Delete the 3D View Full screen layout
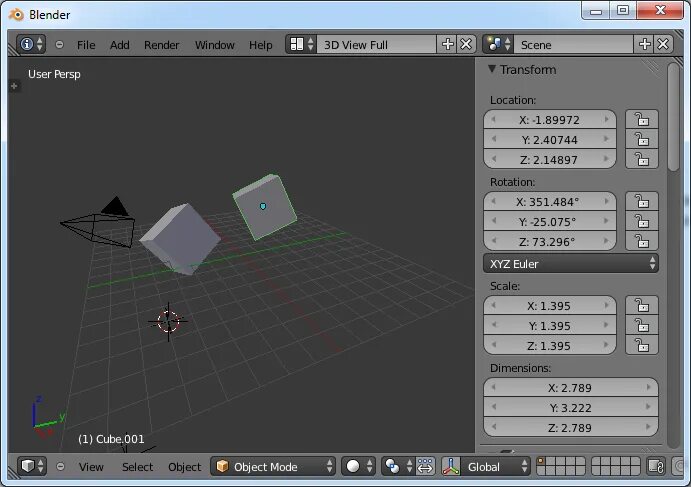This screenshot has height=487, width=691. pyautogui.click(x=466, y=45)
